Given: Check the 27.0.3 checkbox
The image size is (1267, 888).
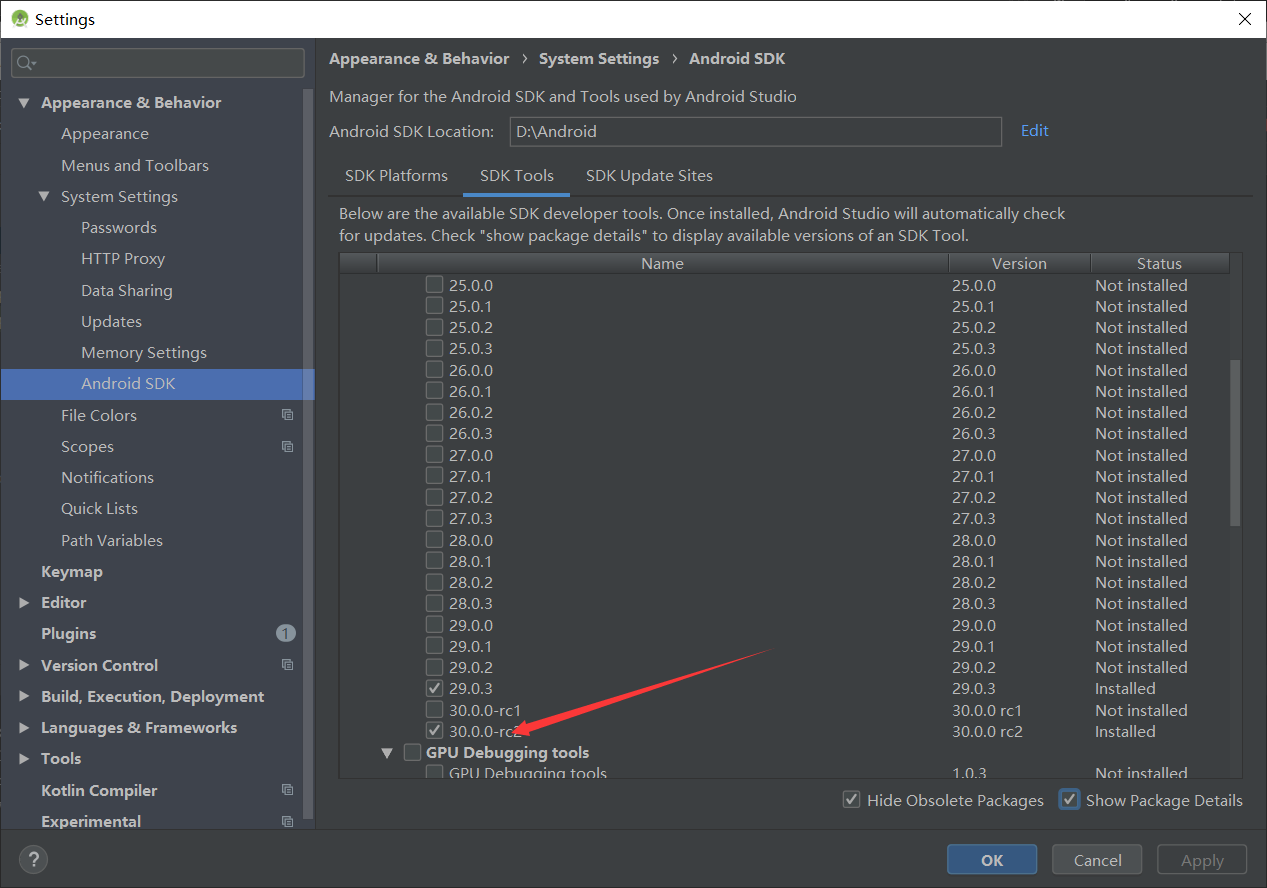Looking at the screenshot, I should [x=434, y=518].
